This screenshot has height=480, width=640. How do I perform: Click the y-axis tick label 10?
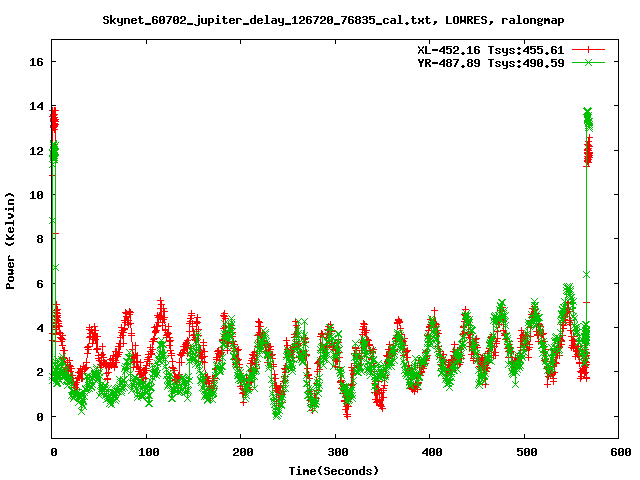pos(36,195)
